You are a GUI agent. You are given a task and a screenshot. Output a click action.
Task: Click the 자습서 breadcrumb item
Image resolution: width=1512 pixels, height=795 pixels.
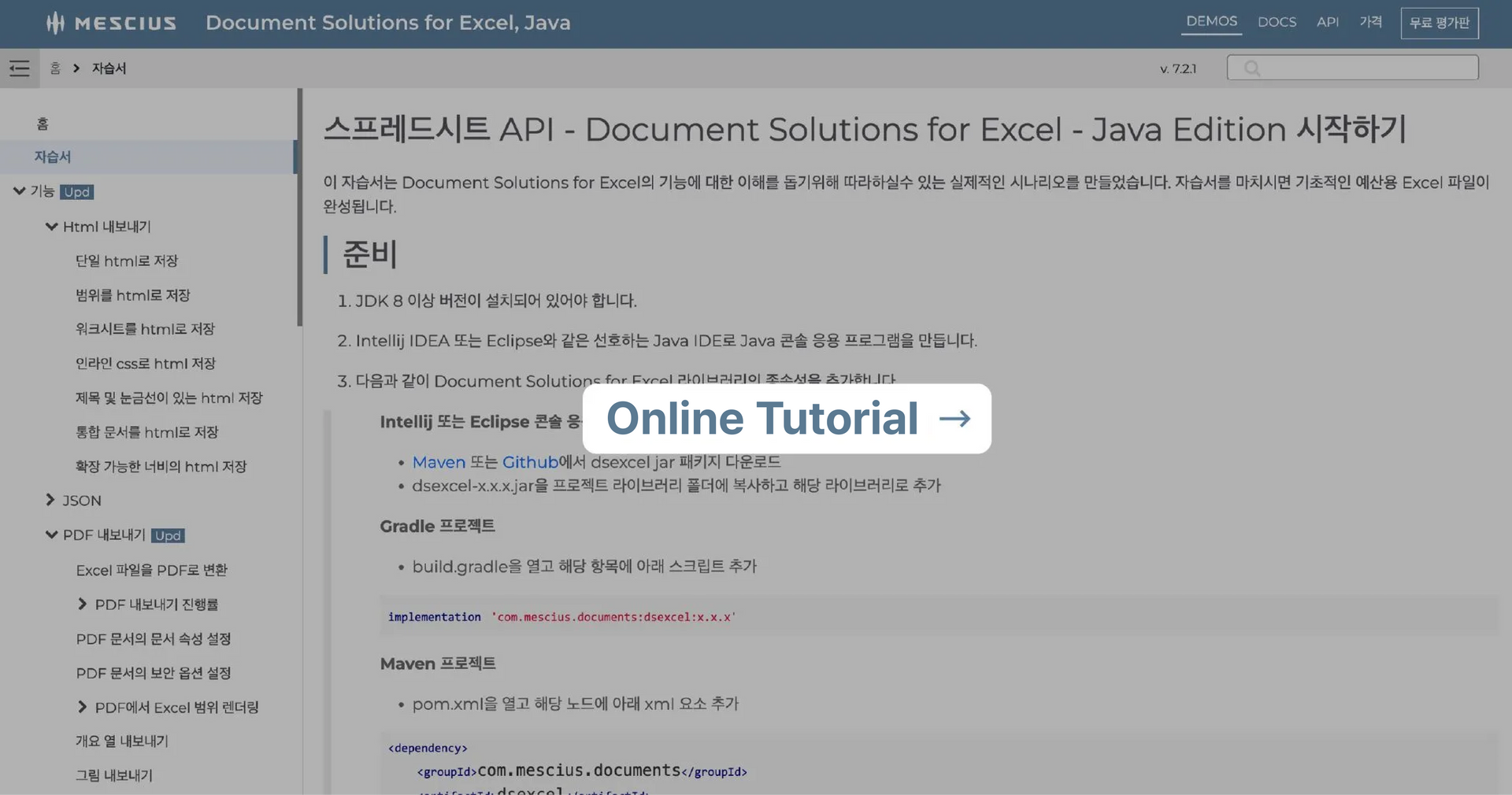point(109,68)
